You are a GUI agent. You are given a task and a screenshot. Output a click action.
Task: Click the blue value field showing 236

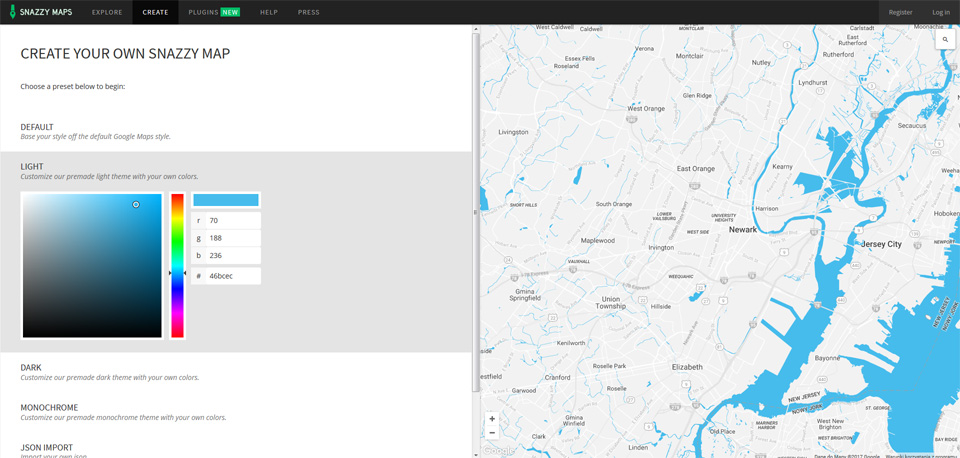[x=227, y=256]
